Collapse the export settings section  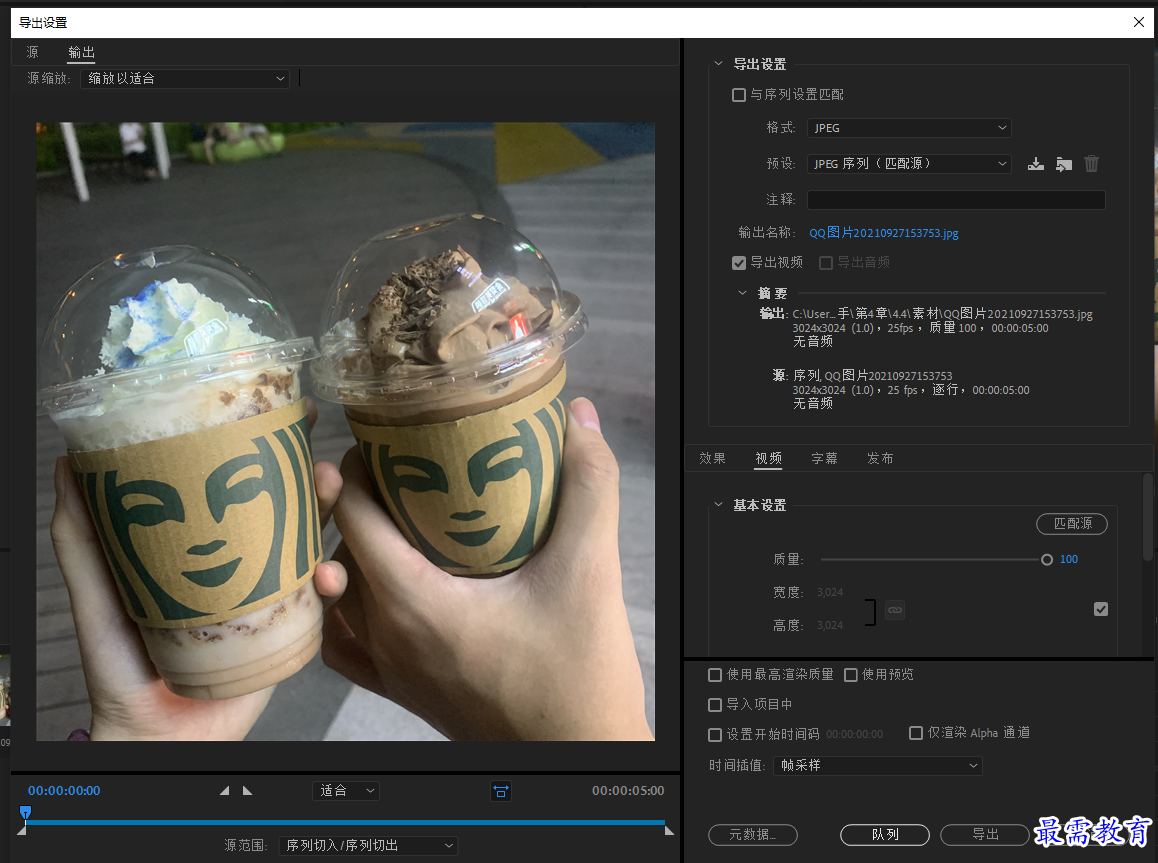pyautogui.click(x=719, y=63)
